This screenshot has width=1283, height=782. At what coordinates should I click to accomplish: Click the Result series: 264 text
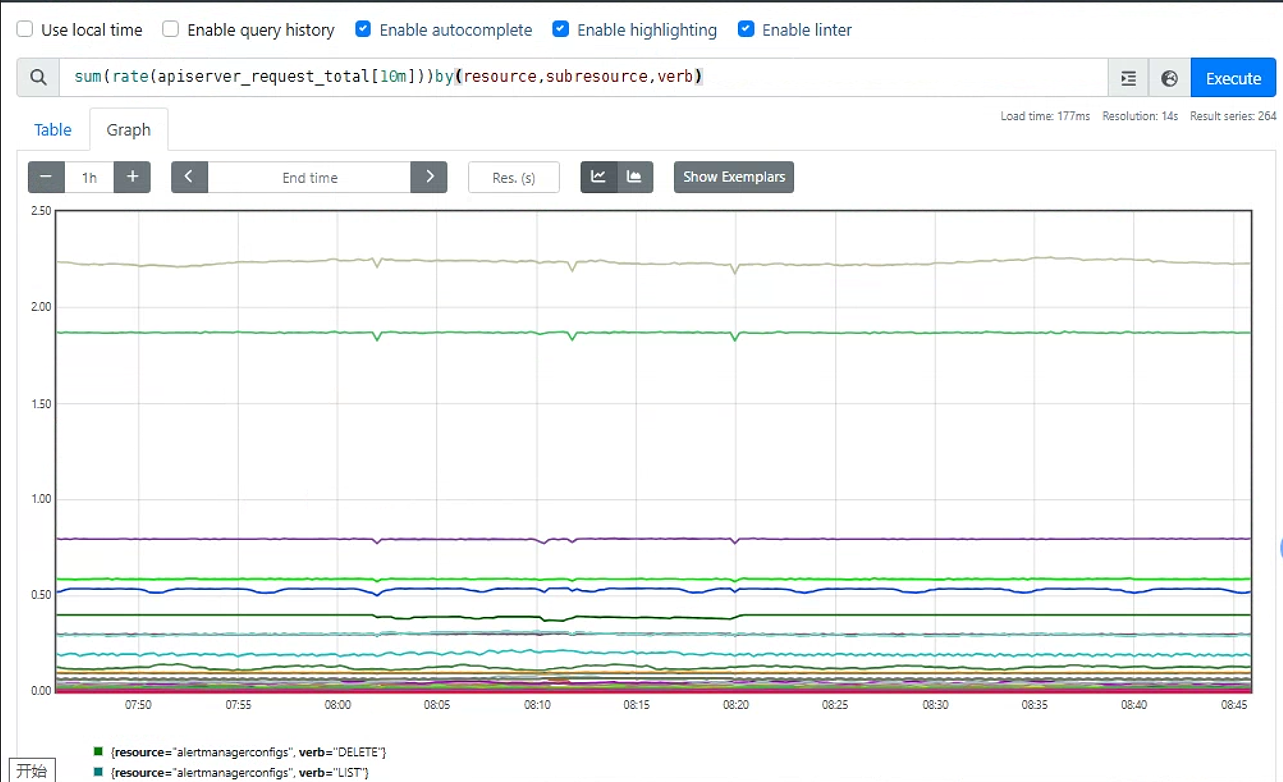[x=1233, y=116]
